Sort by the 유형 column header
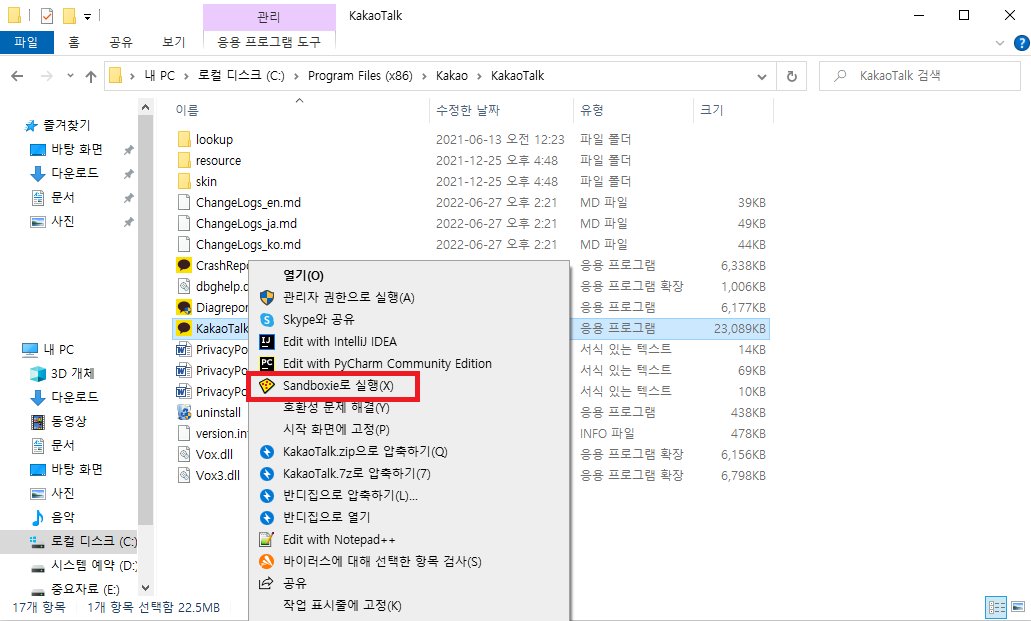1031x621 pixels. [592, 110]
